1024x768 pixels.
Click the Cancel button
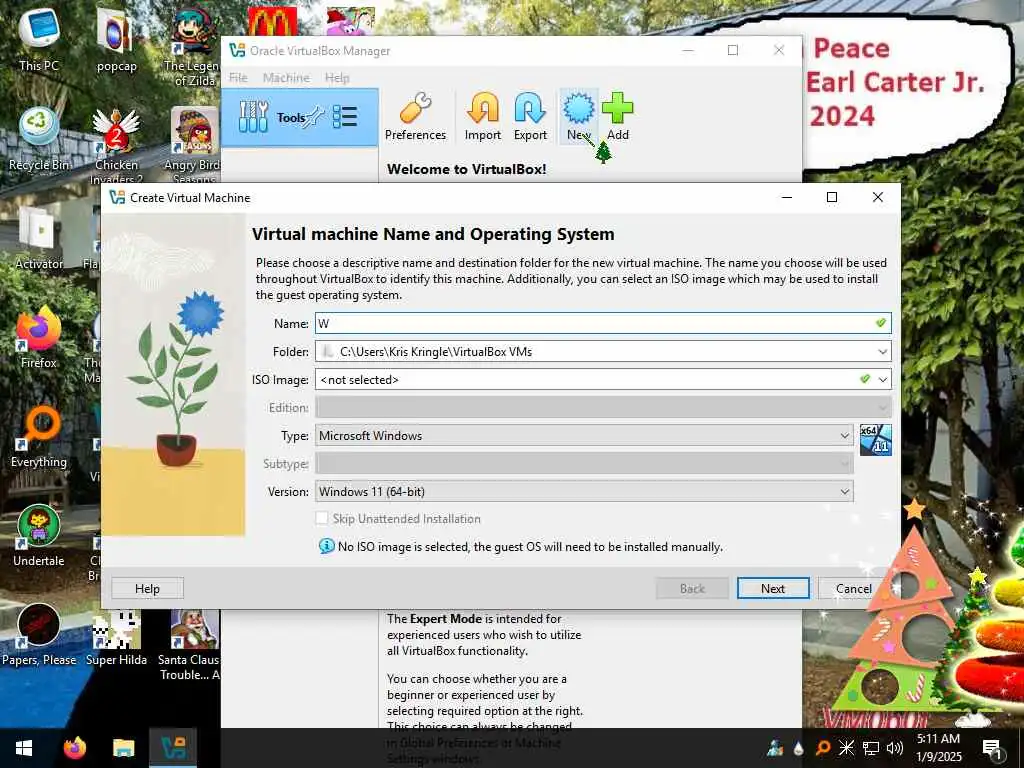point(854,588)
